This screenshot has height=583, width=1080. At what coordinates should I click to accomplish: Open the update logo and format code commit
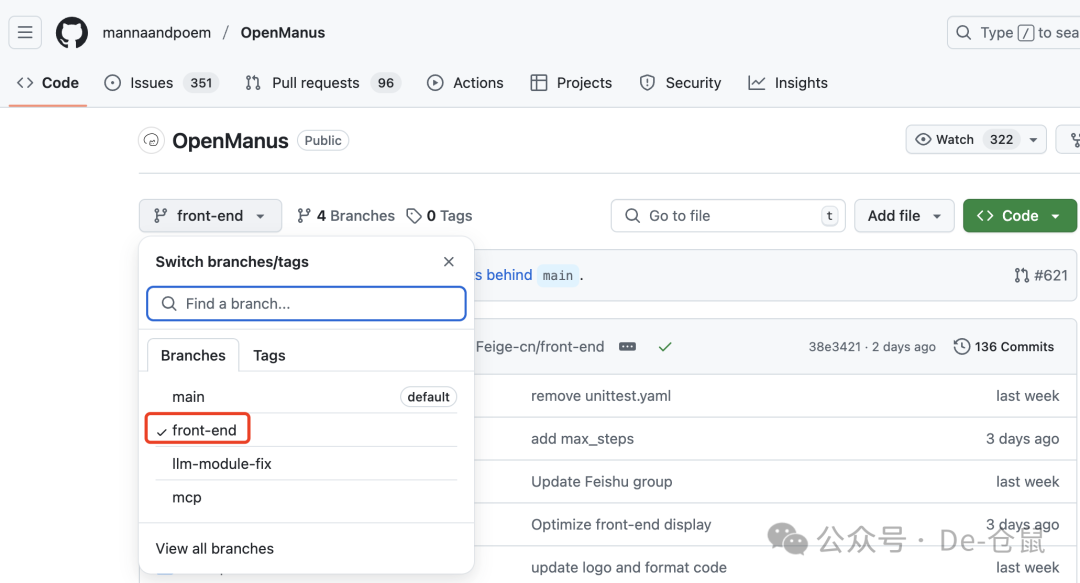[x=628, y=567]
